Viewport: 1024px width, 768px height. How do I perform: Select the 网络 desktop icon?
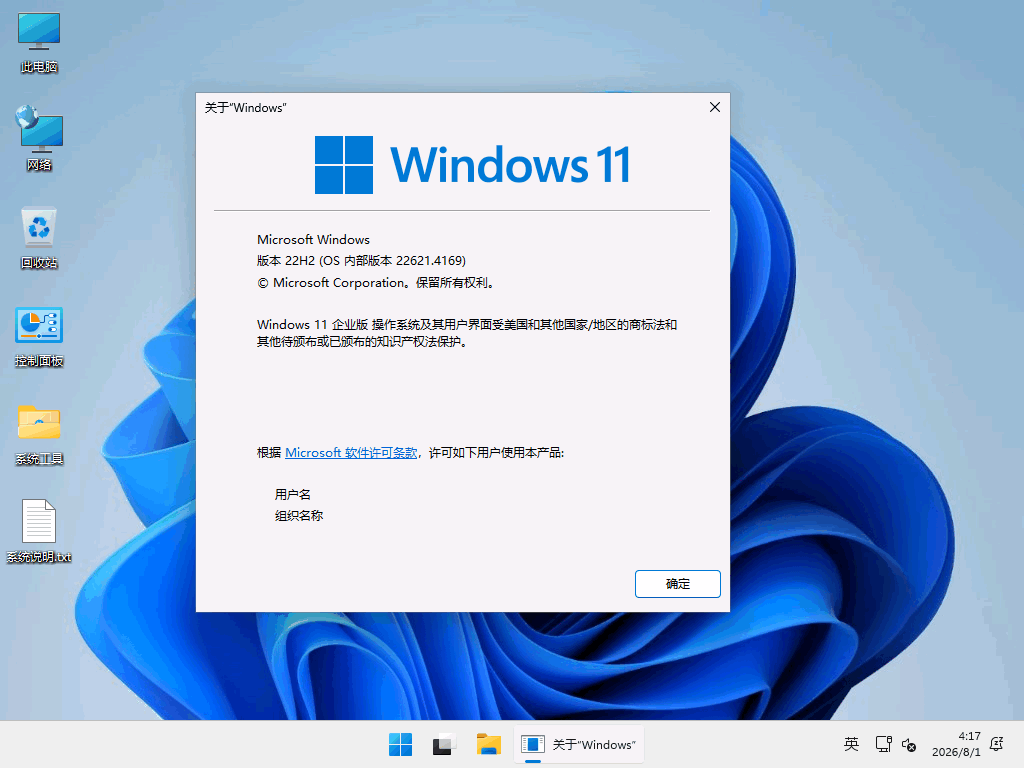(x=39, y=138)
